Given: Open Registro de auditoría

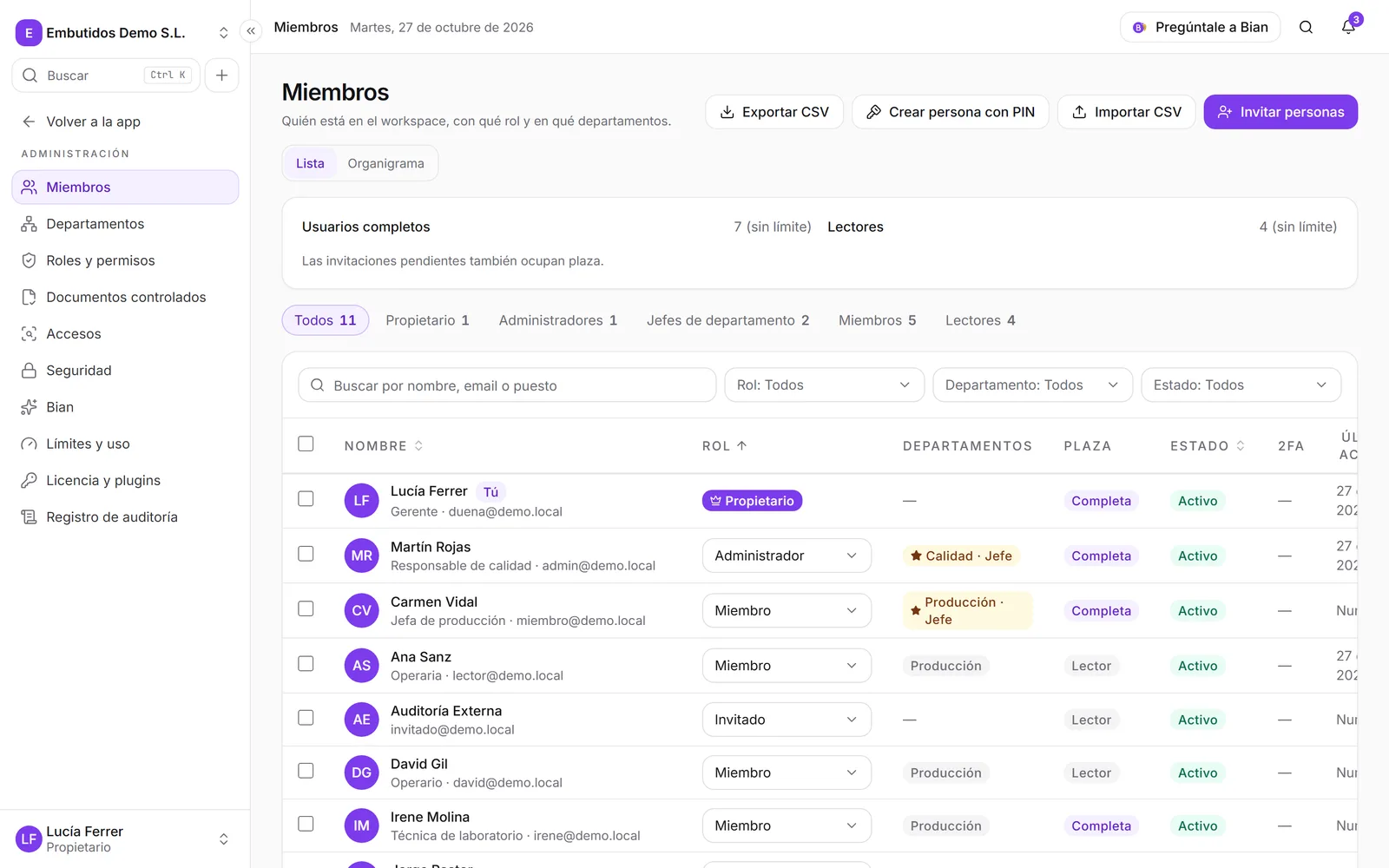Looking at the screenshot, I should (125, 517).
